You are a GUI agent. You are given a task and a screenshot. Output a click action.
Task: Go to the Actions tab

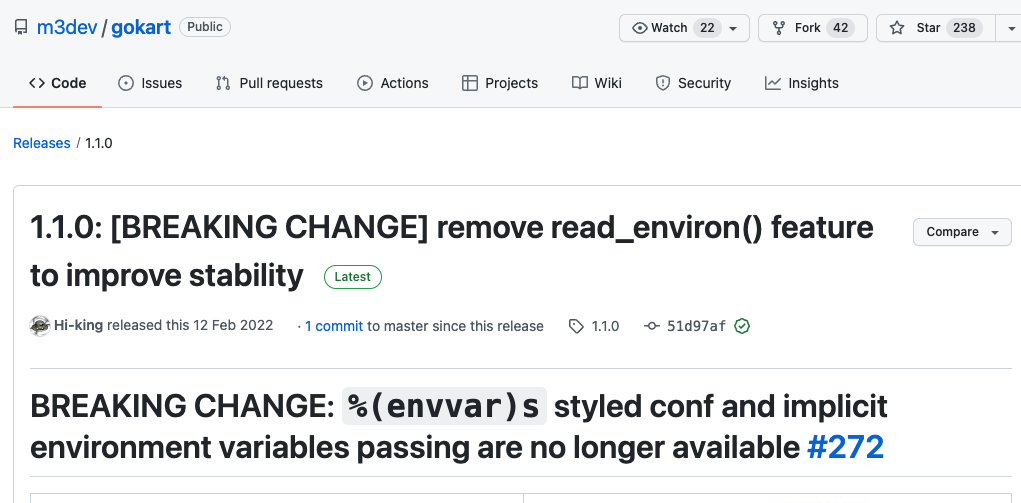[393, 83]
